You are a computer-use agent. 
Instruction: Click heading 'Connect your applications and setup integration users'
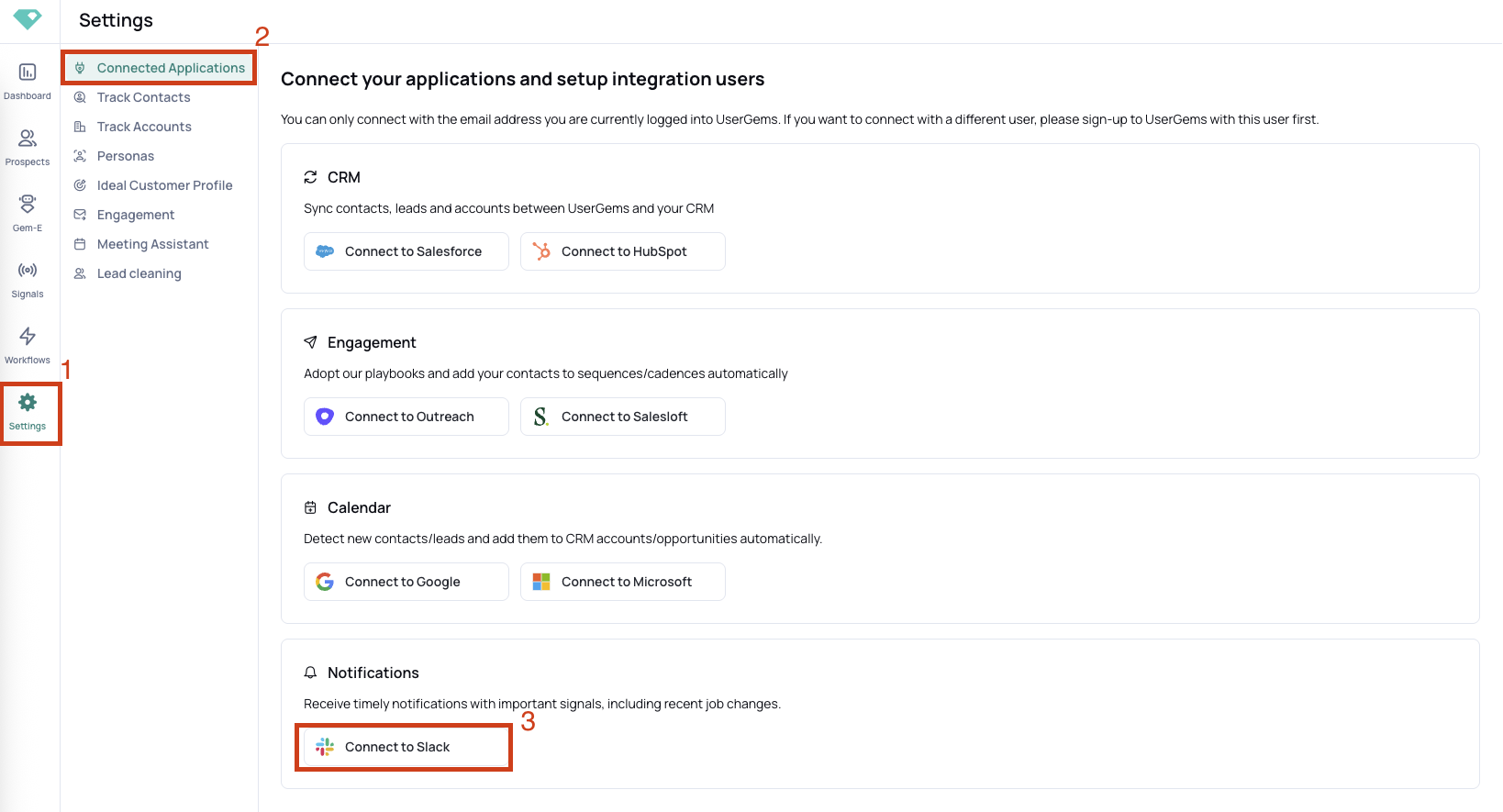[x=523, y=79]
